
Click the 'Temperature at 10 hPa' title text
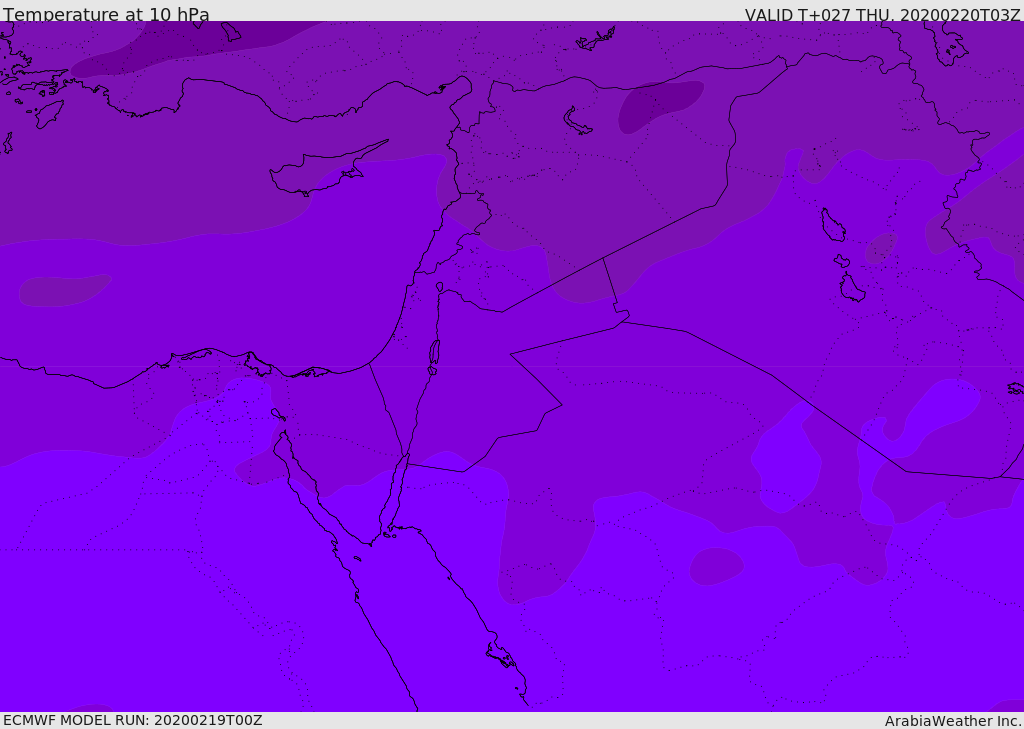[x=106, y=14]
